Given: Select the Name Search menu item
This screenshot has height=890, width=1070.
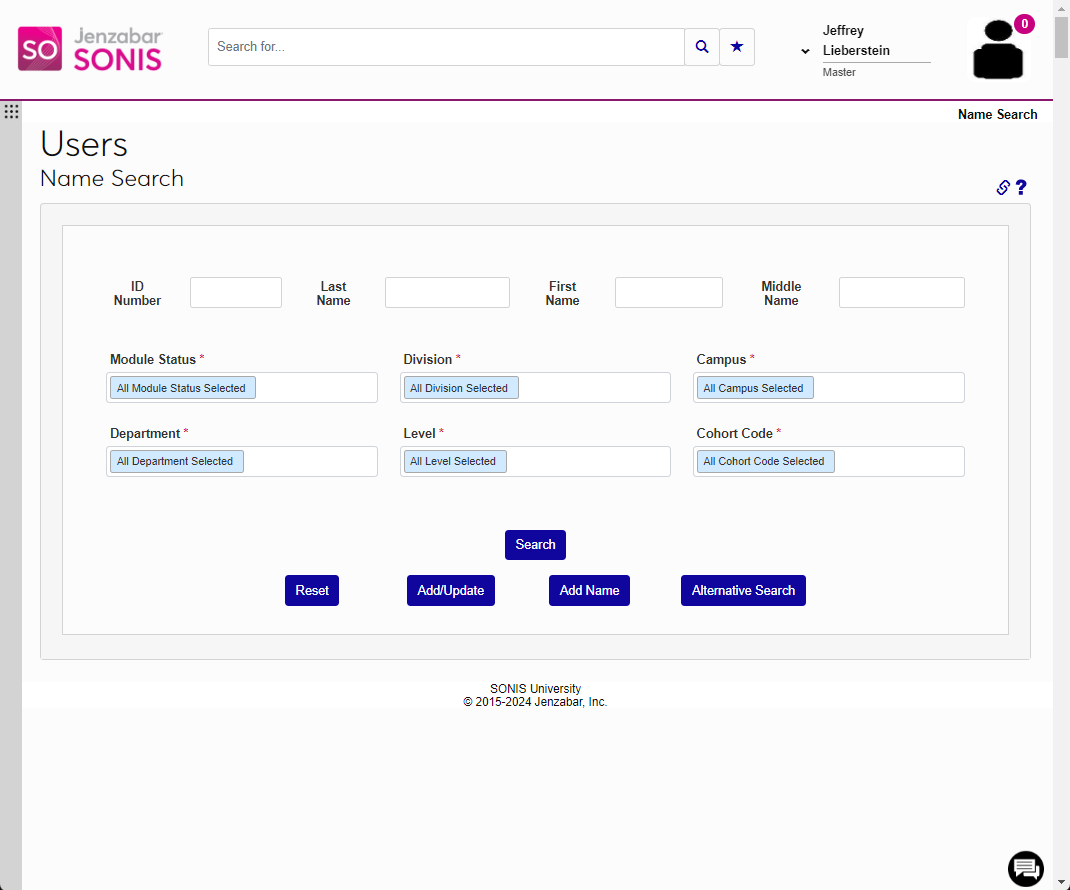Looking at the screenshot, I should (x=997, y=114).
